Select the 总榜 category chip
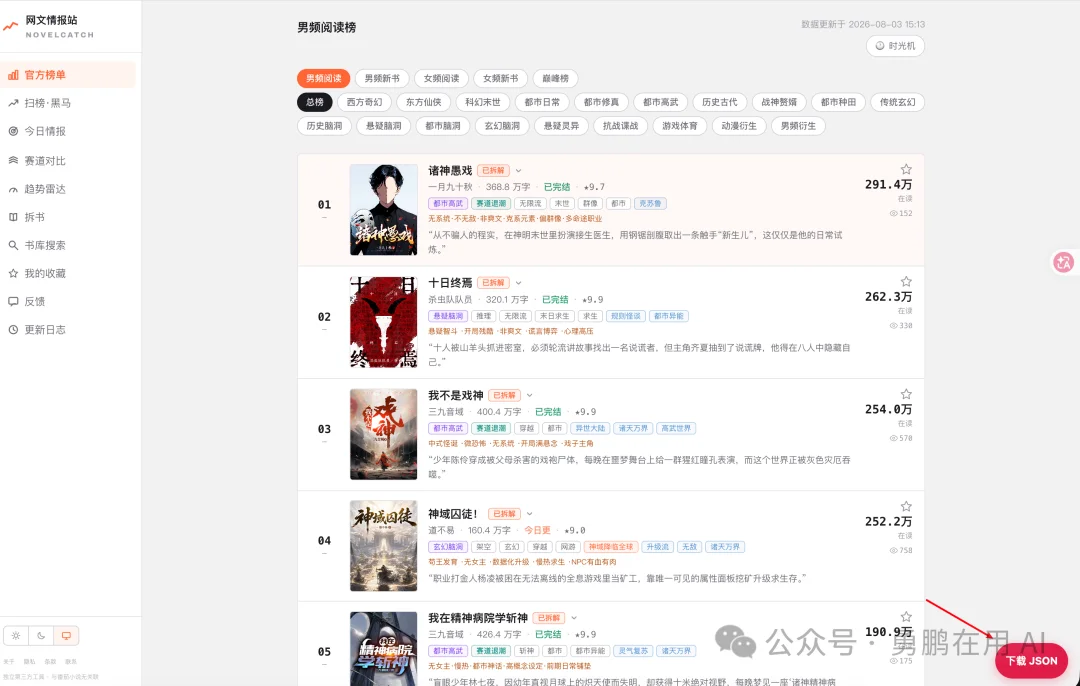 coord(315,102)
